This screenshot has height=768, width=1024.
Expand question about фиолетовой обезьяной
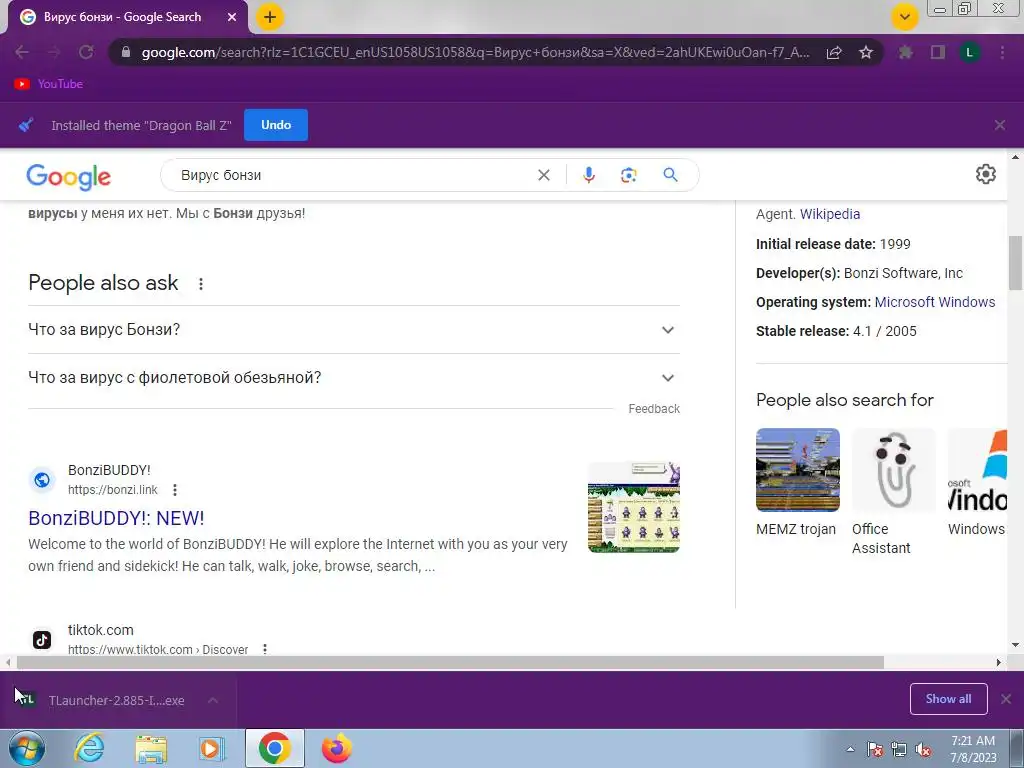point(353,377)
